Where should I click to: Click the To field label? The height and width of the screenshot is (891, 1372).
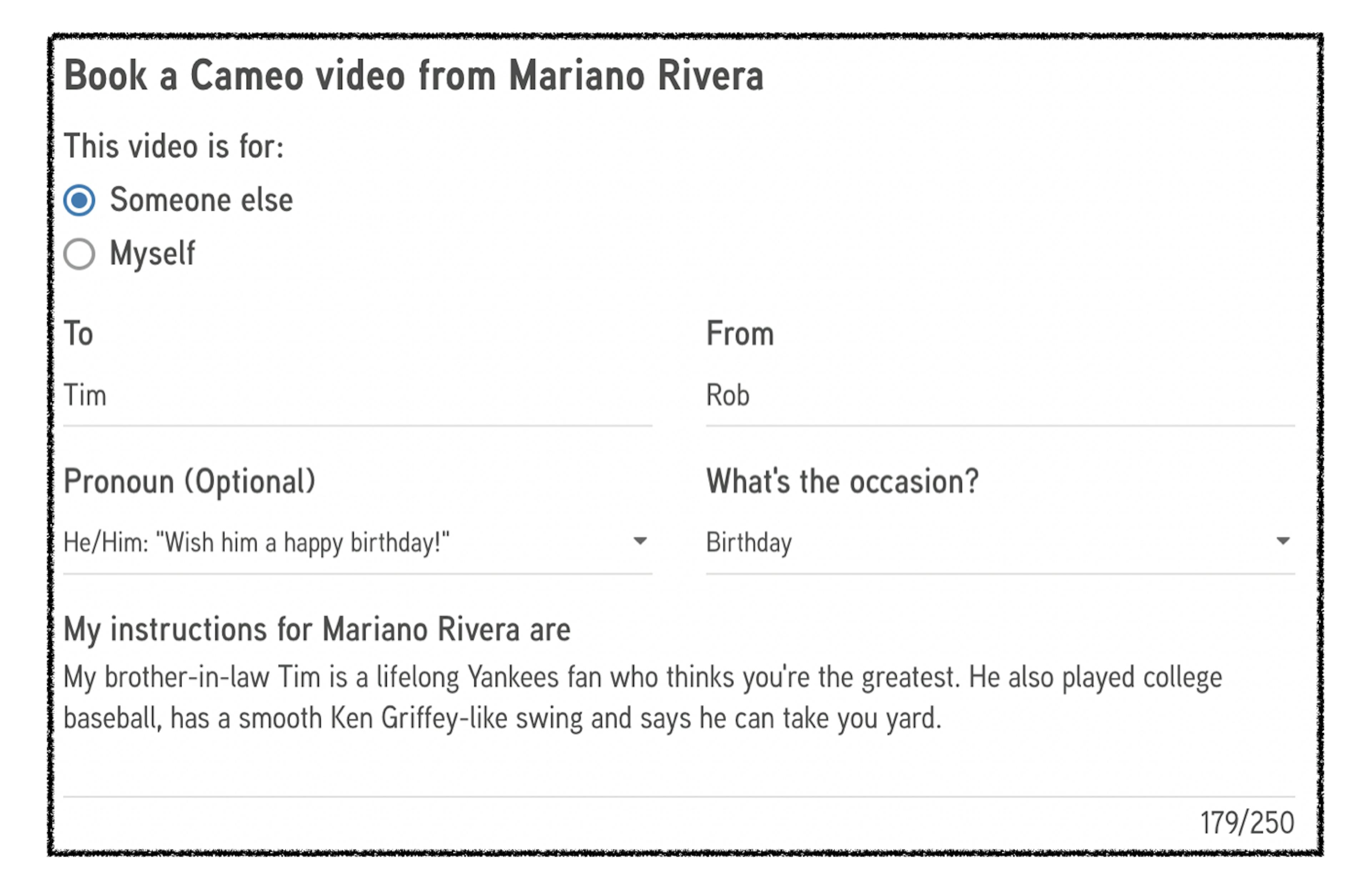[x=78, y=334]
